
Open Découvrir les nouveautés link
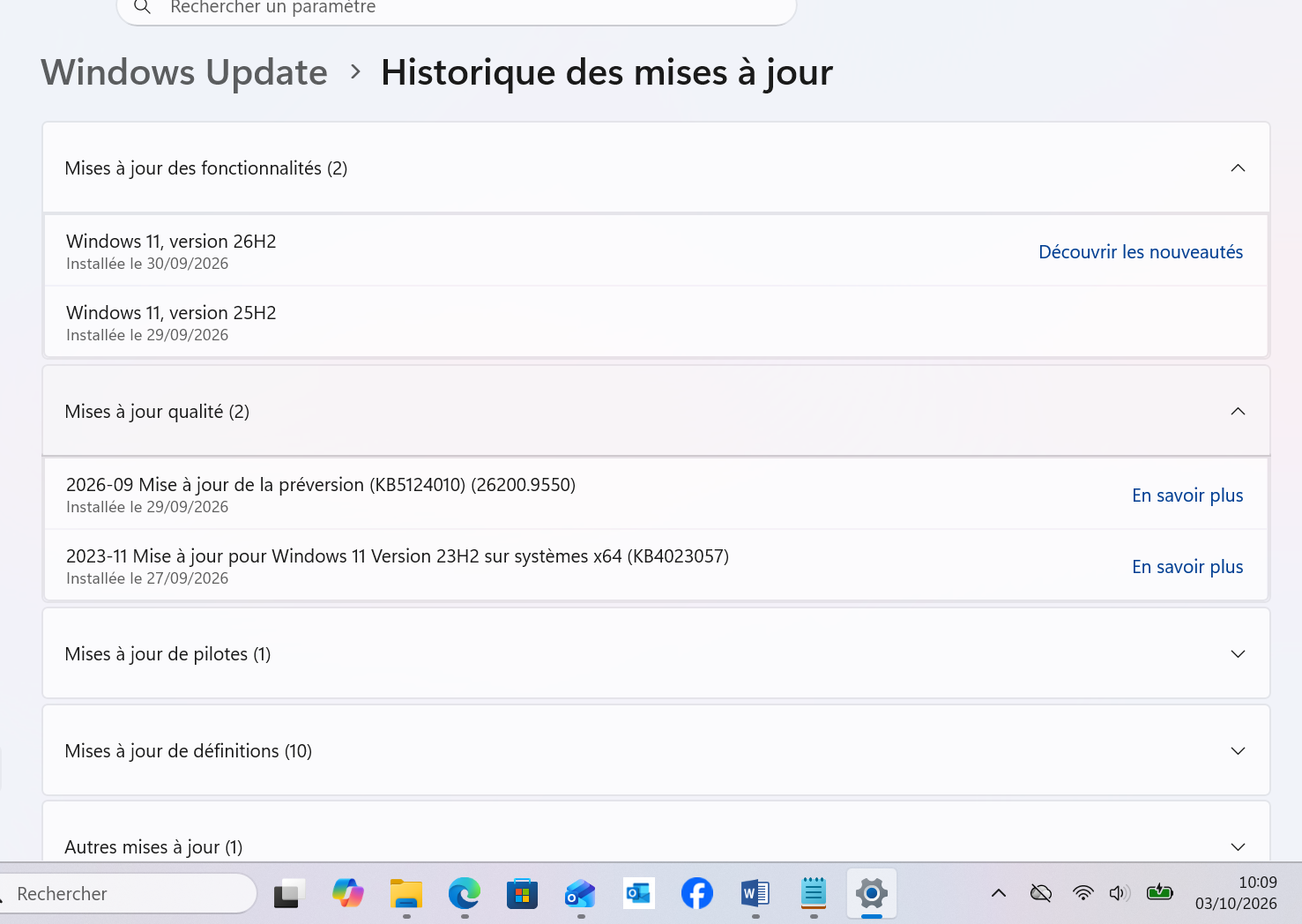[1141, 252]
